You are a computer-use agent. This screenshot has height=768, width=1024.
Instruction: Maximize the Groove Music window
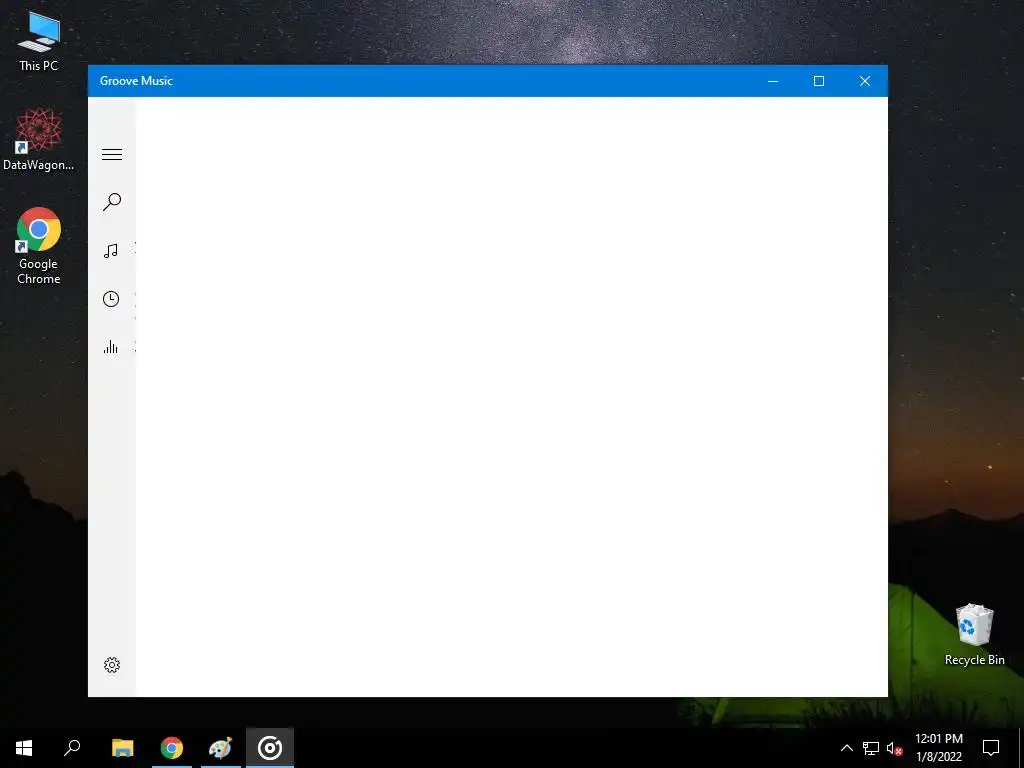click(x=818, y=81)
